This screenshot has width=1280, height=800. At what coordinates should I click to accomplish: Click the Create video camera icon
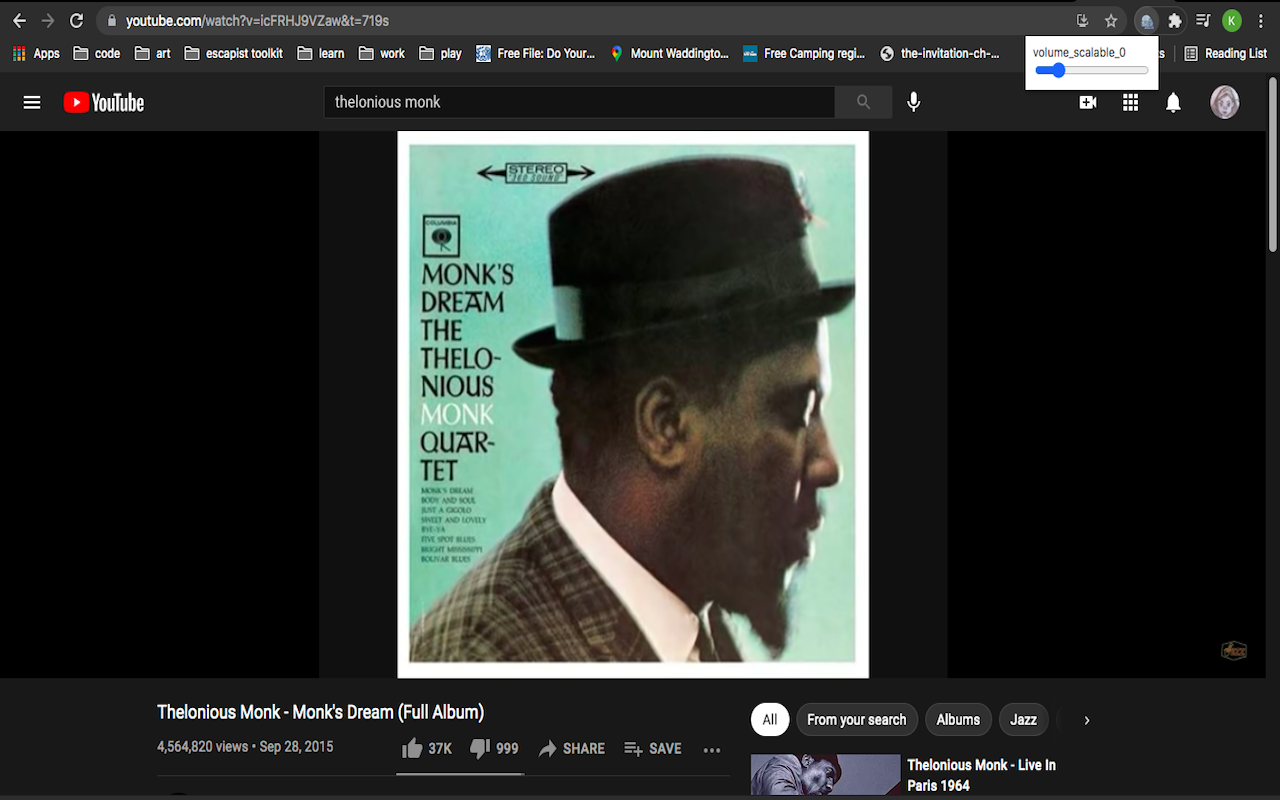[x=1088, y=102]
